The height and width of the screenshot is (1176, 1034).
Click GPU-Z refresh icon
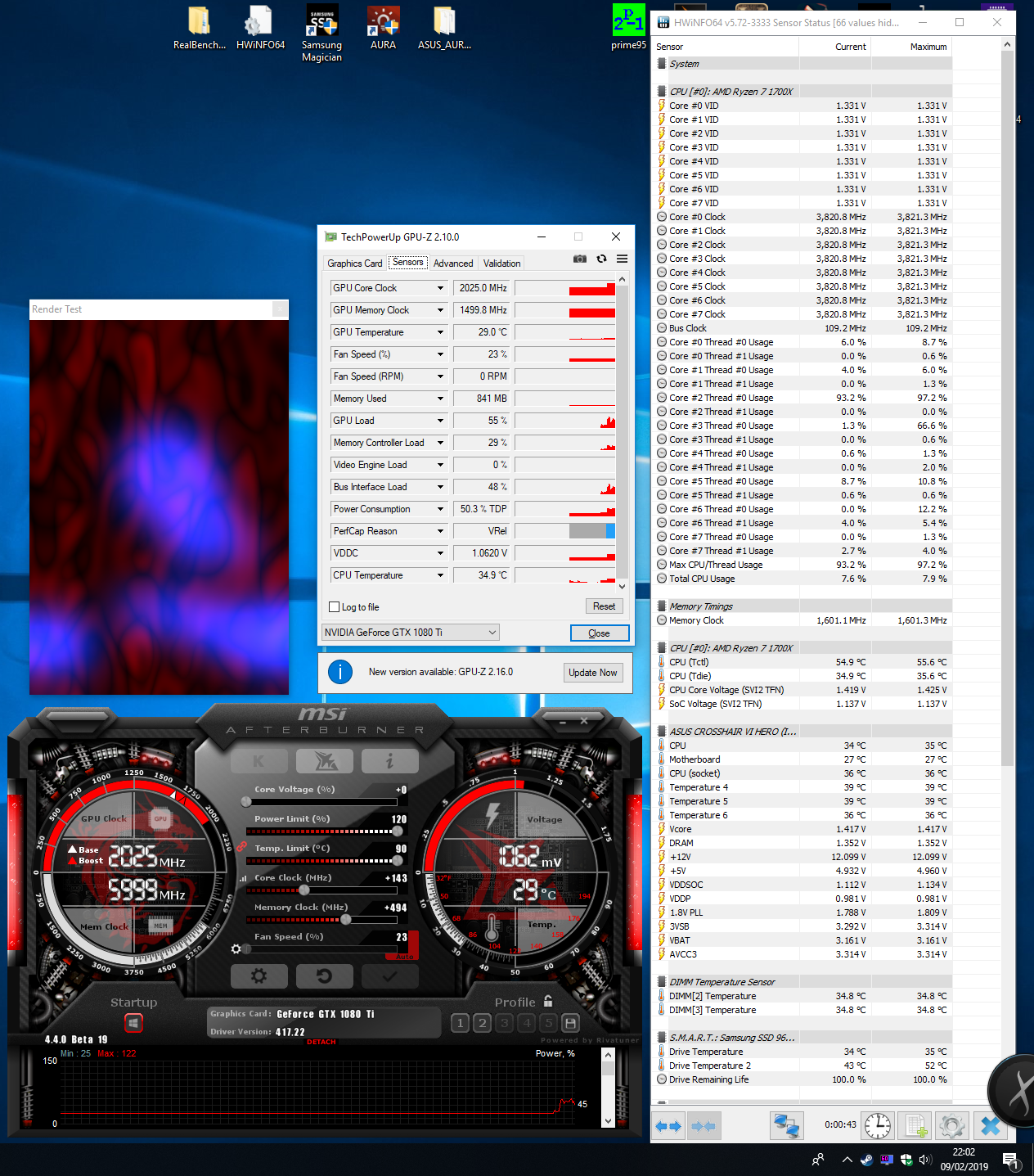[601, 259]
